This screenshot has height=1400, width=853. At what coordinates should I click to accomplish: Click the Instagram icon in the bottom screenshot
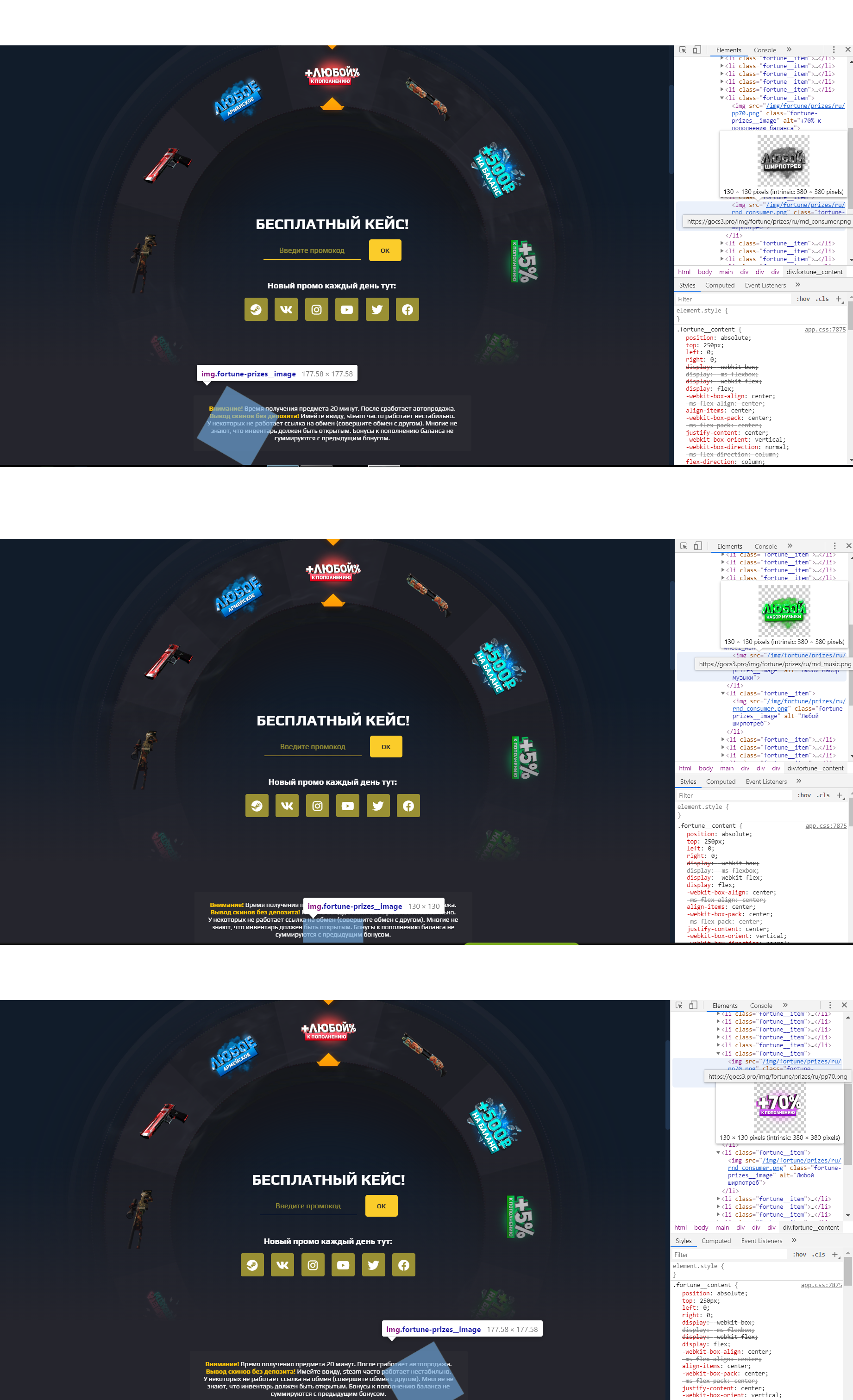(313, 1265)
